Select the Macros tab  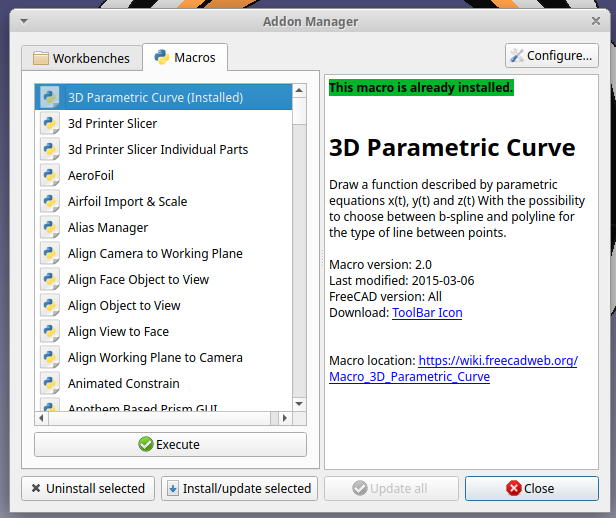coord(185,58)
